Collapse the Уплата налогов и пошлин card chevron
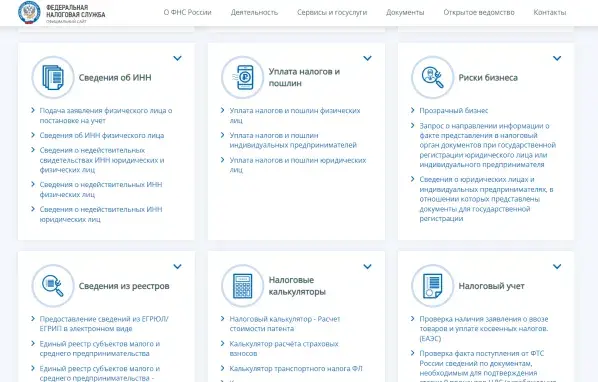The height and width of the screenshot is (382, 598). 367,58
